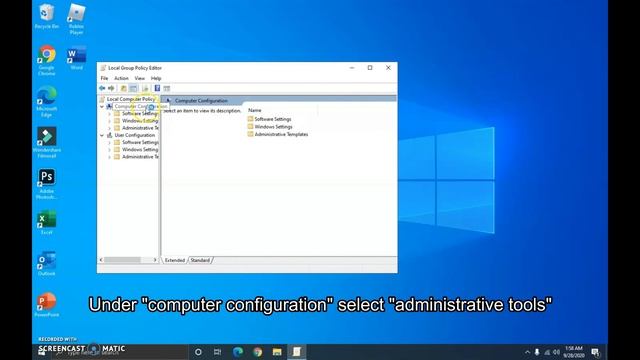640x360 pixels.
Task: Maximize the Local Group Policy Editor window
Action: pyautogui.click(x=370, y=68)
